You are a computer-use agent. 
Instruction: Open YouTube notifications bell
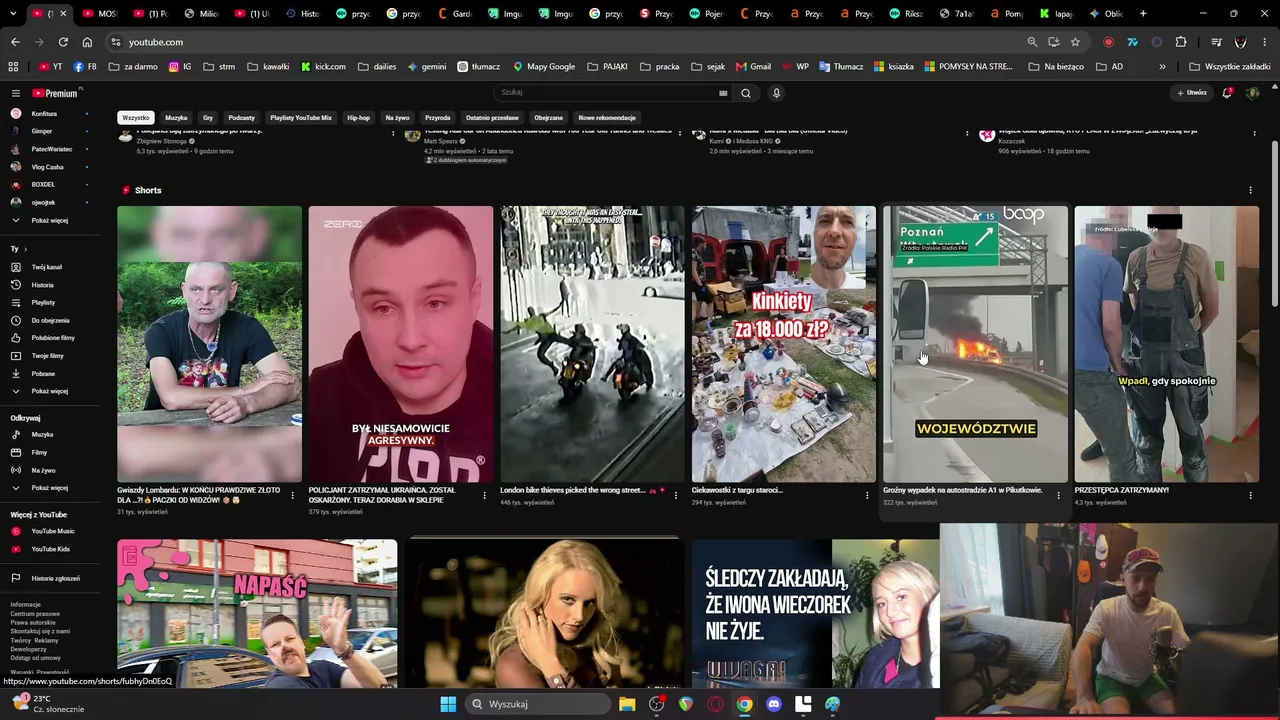(x=1227, y=93)
